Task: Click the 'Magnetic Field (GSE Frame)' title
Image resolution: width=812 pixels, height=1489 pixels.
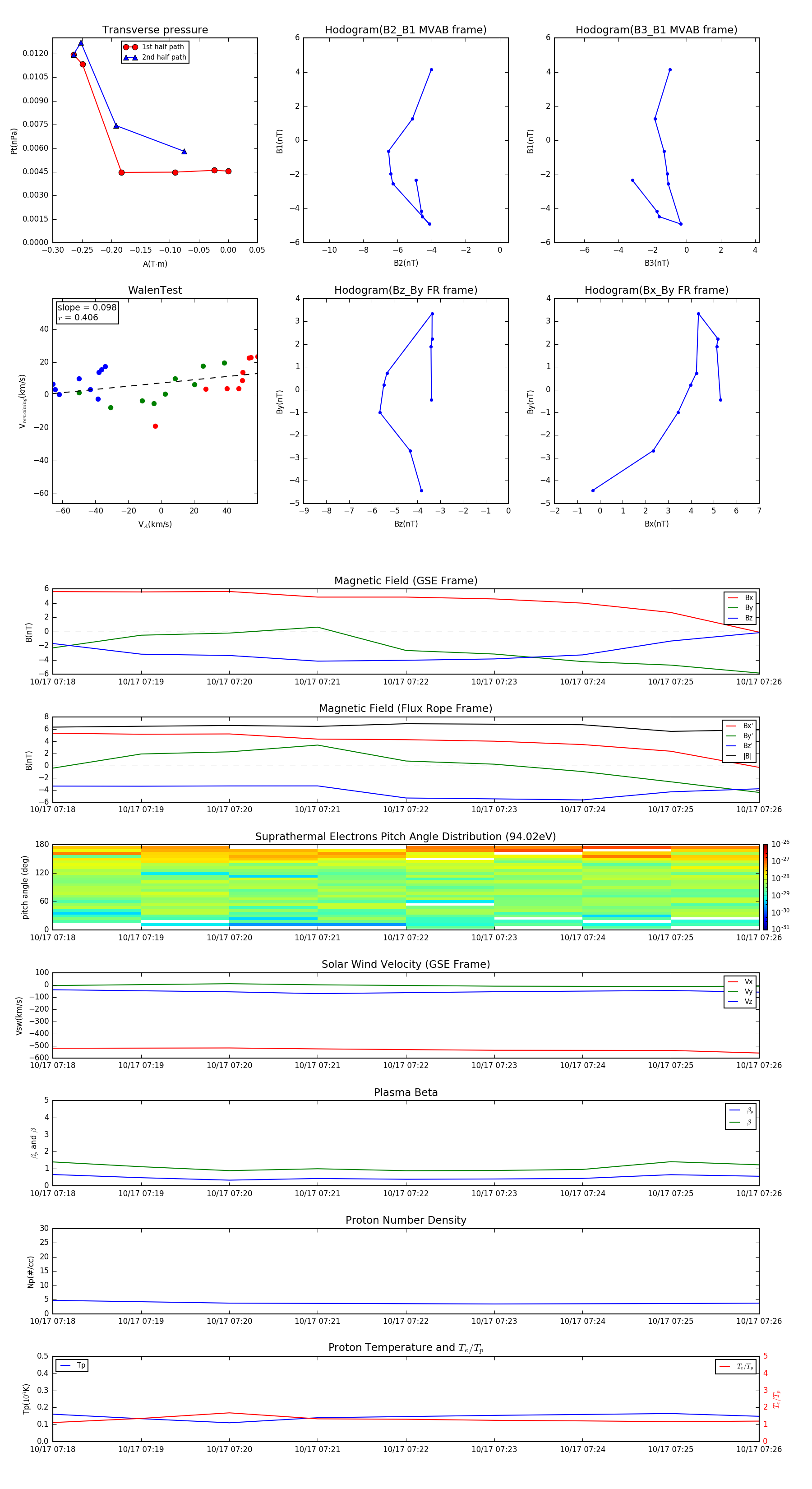Action: tap(406, 581)
